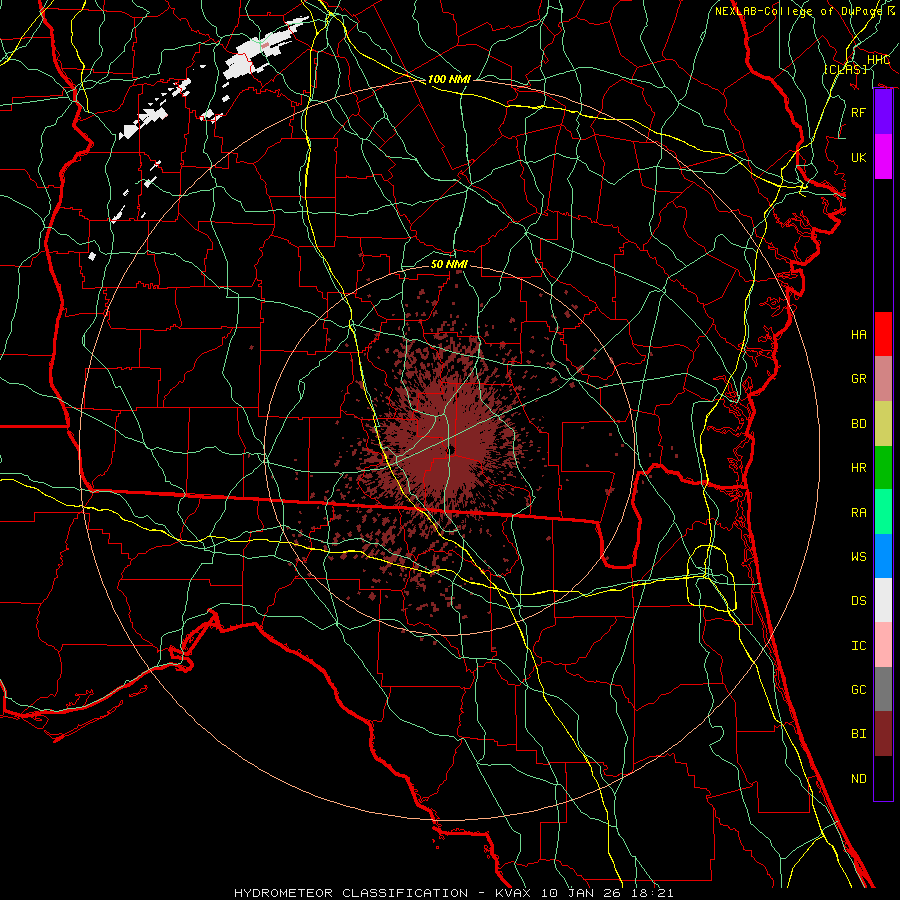The image size is (900, 900).
Task: Click the RA legend label
Action: click(859, 513)
